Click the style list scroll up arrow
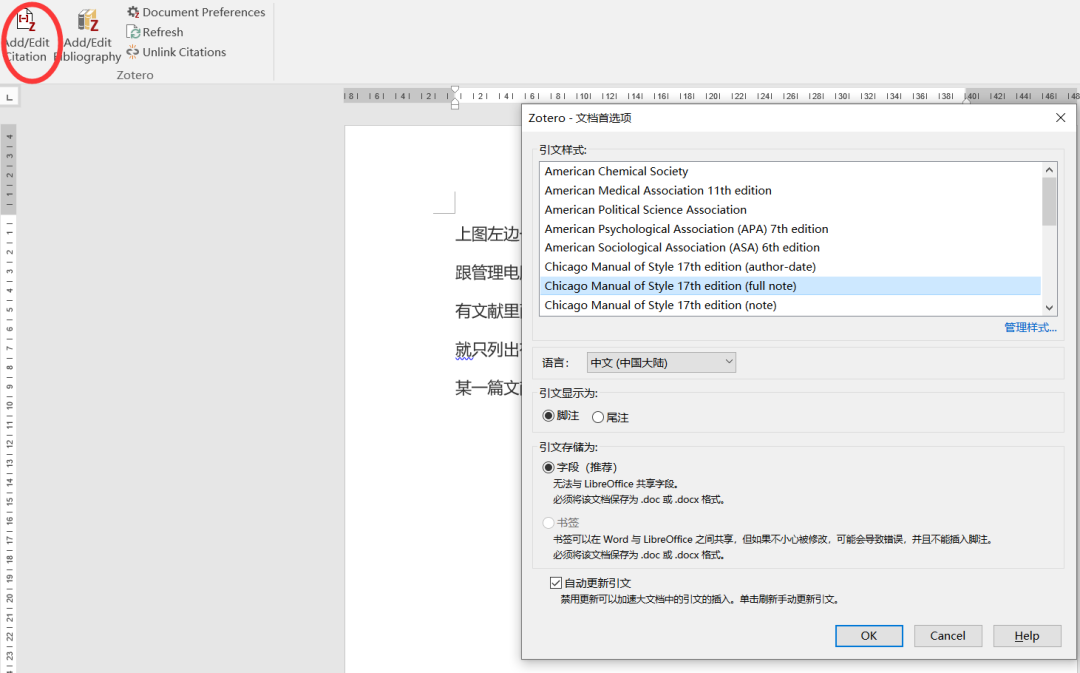The height and width of the screenshot is (673, 1080). point(1049,170)
